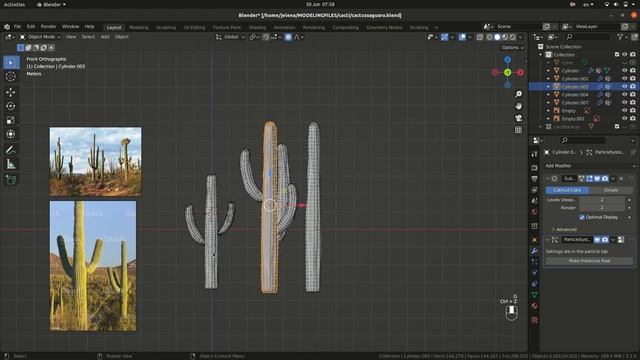
Task: Toggle Collection exclude checkbox
Action: pos(617,54)
